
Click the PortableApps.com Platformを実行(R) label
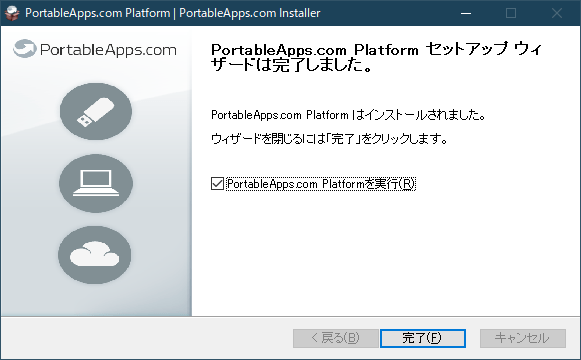(x=321, y=184)
